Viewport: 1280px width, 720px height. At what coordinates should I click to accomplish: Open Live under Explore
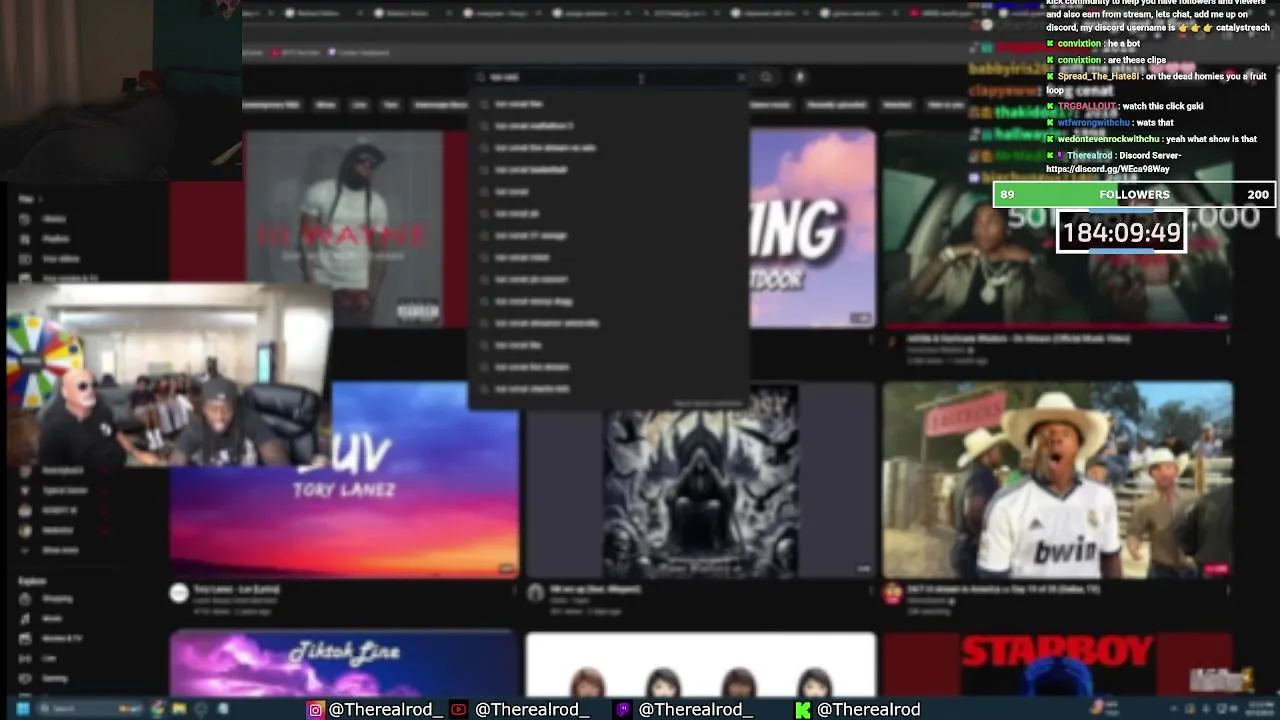(x=49, y=659)
